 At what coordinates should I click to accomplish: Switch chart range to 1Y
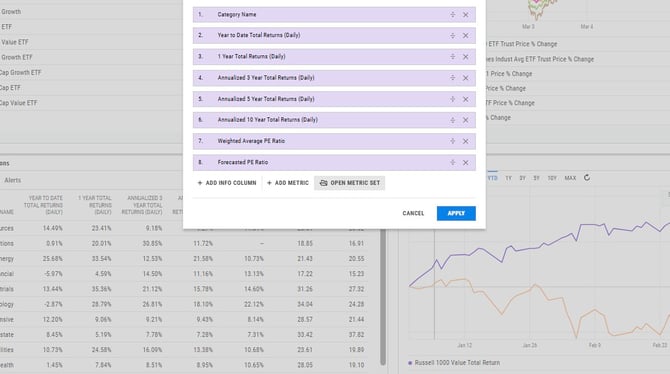(508, 178)
